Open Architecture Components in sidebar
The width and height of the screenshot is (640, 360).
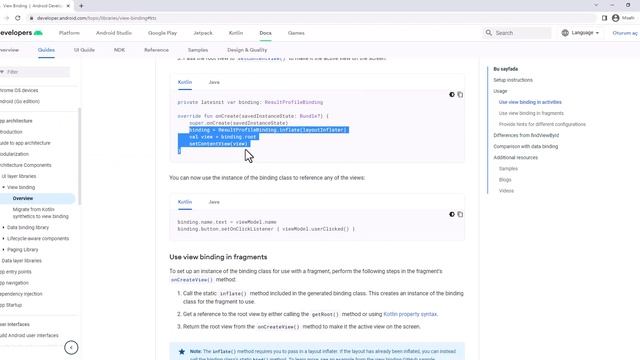pos(26,165)
